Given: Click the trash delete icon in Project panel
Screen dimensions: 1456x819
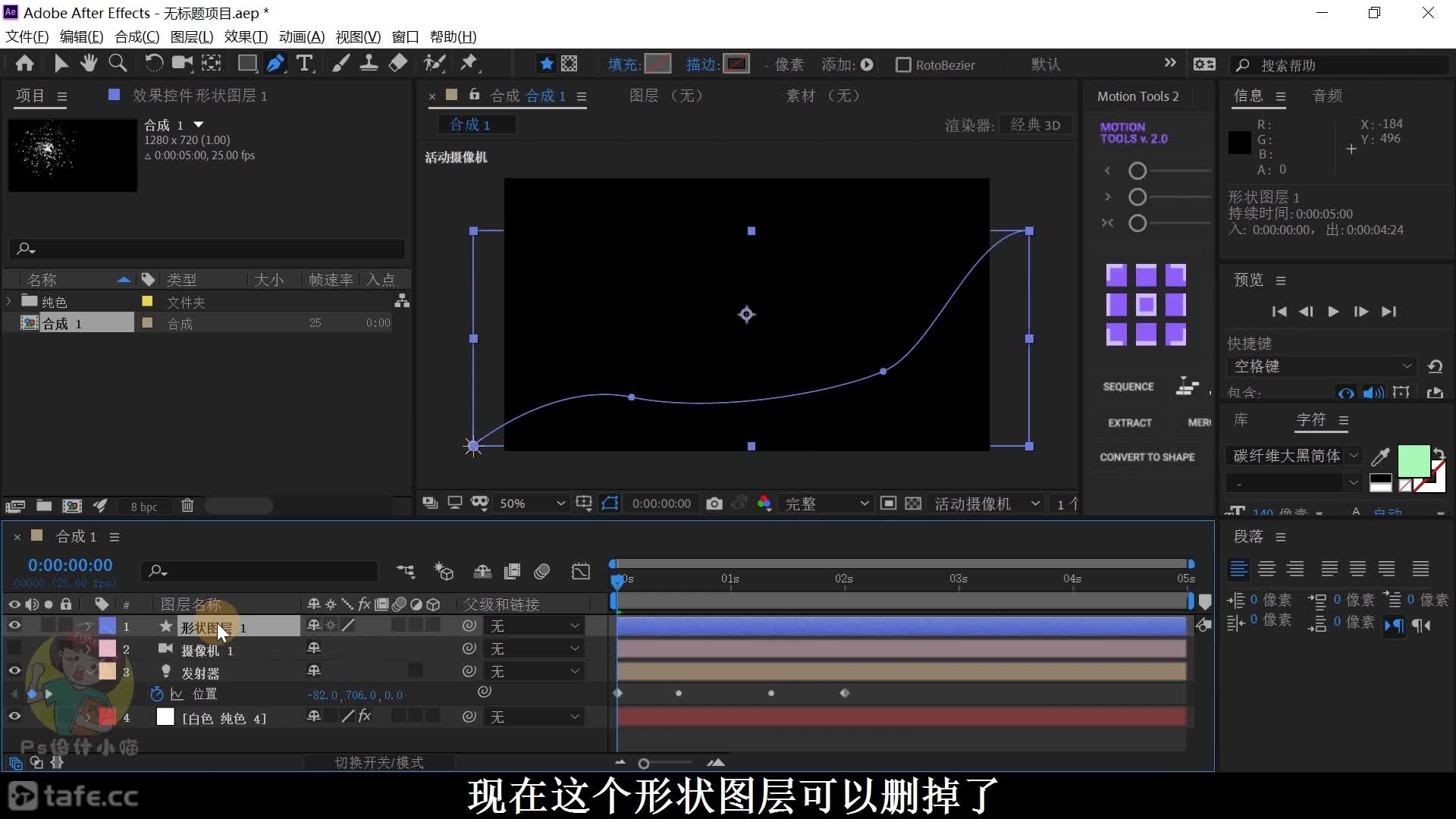Looking at the screenshot, I should [187, 505].
